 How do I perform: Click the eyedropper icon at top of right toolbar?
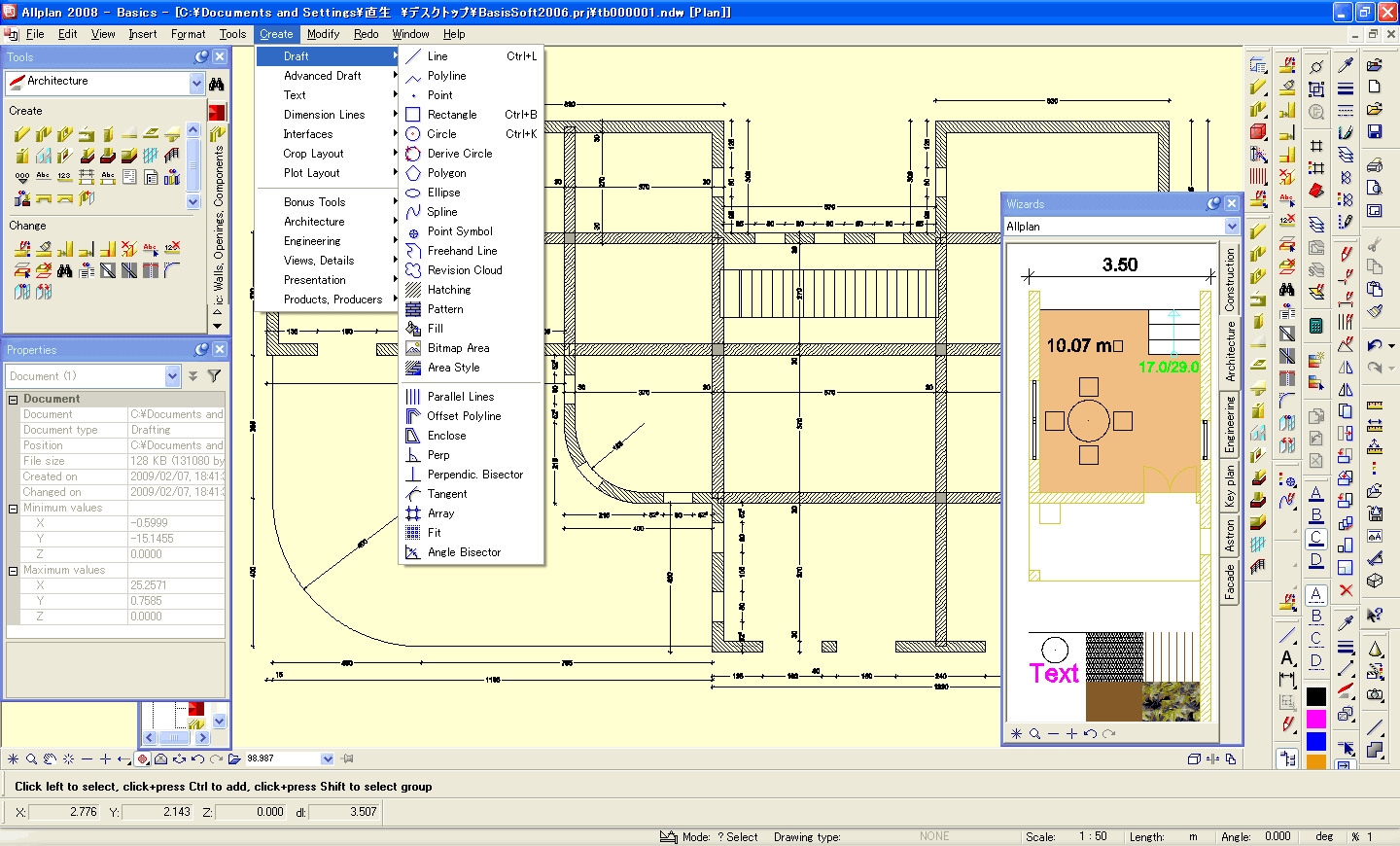(1346, 65)
